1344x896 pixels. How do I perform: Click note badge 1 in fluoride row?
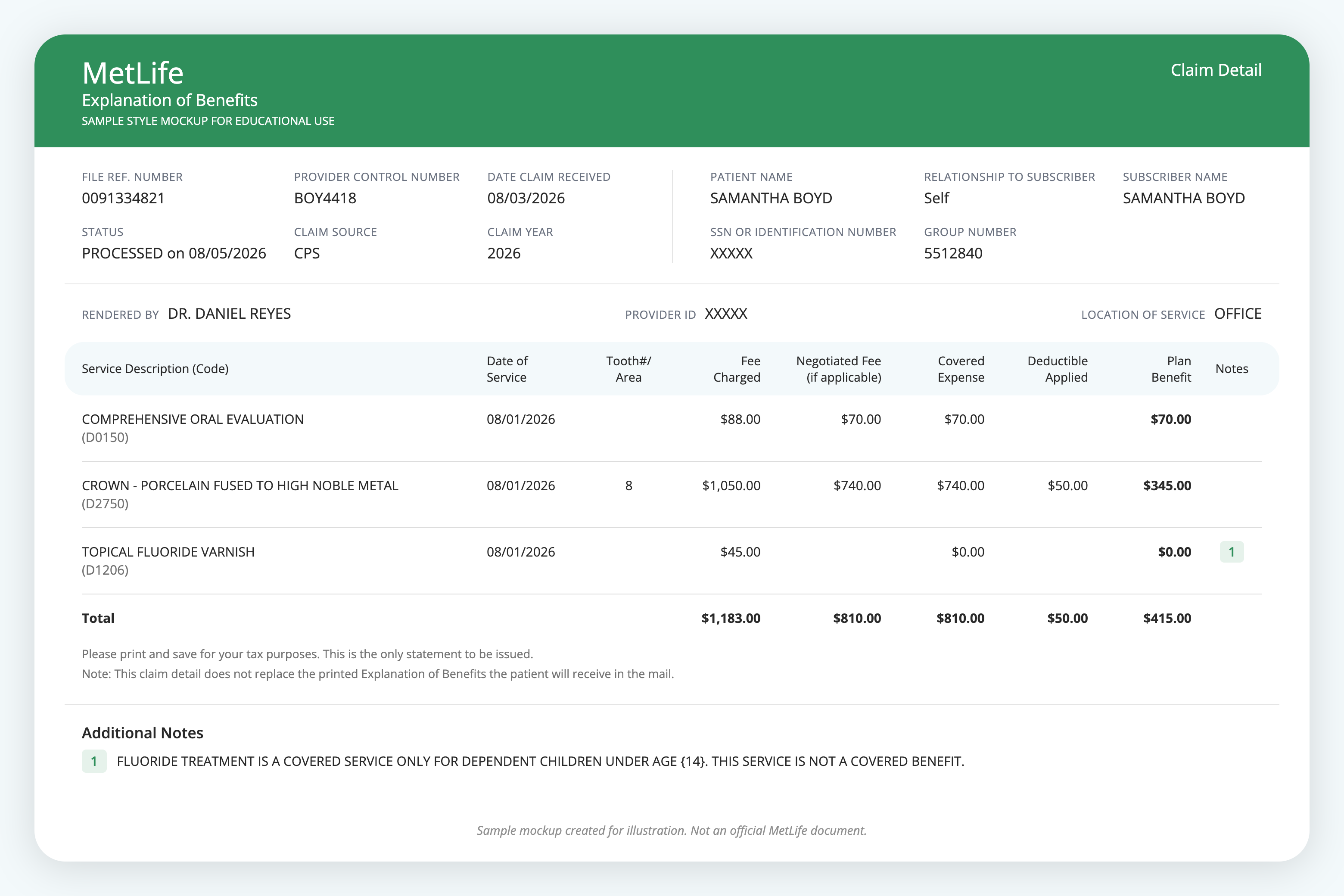pyautogui.click(x=1232, y=551)
